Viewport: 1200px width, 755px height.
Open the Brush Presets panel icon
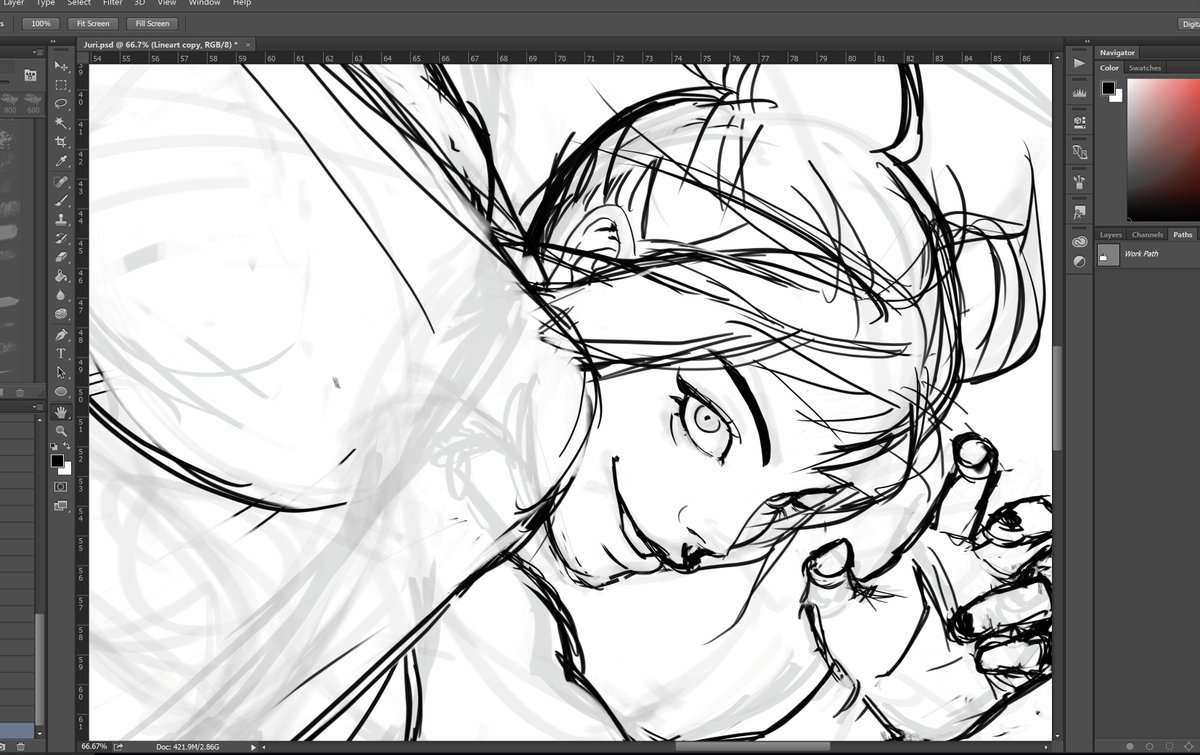1079,182
